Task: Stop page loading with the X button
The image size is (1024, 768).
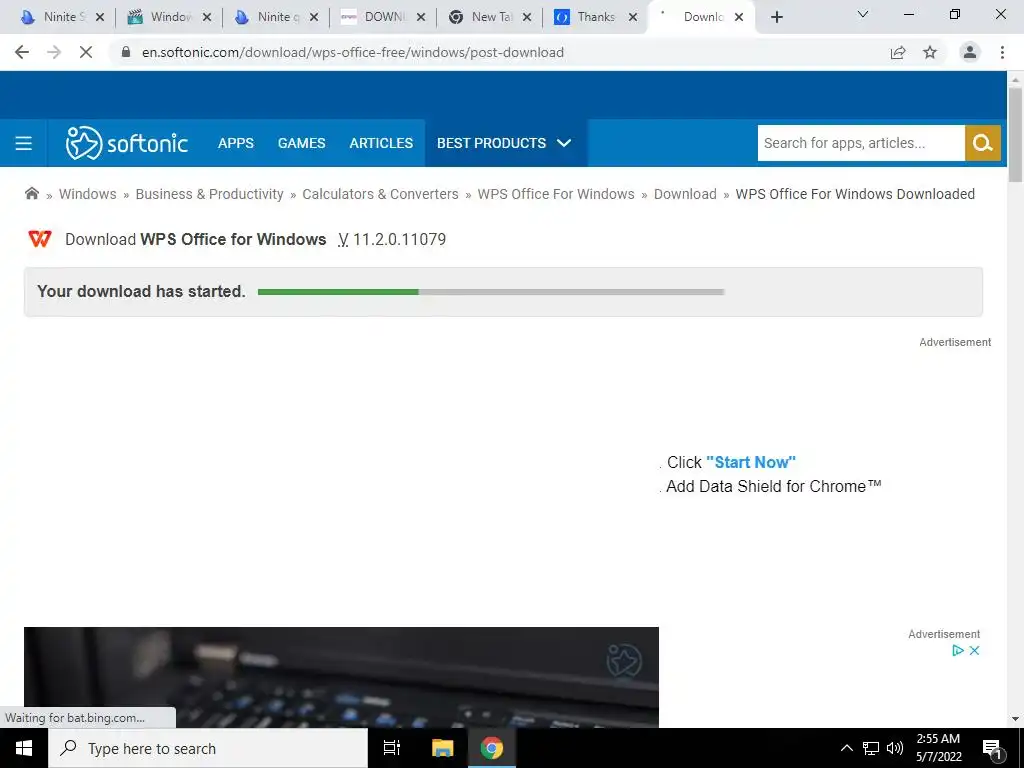Action: pyautogui.click(x=86, y=52)
